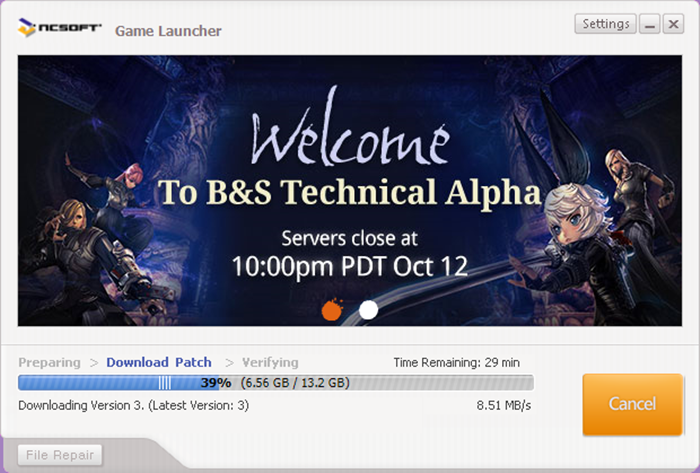Minimize the Game Launcher window
The image size is (700, 473).
point(650,24)
